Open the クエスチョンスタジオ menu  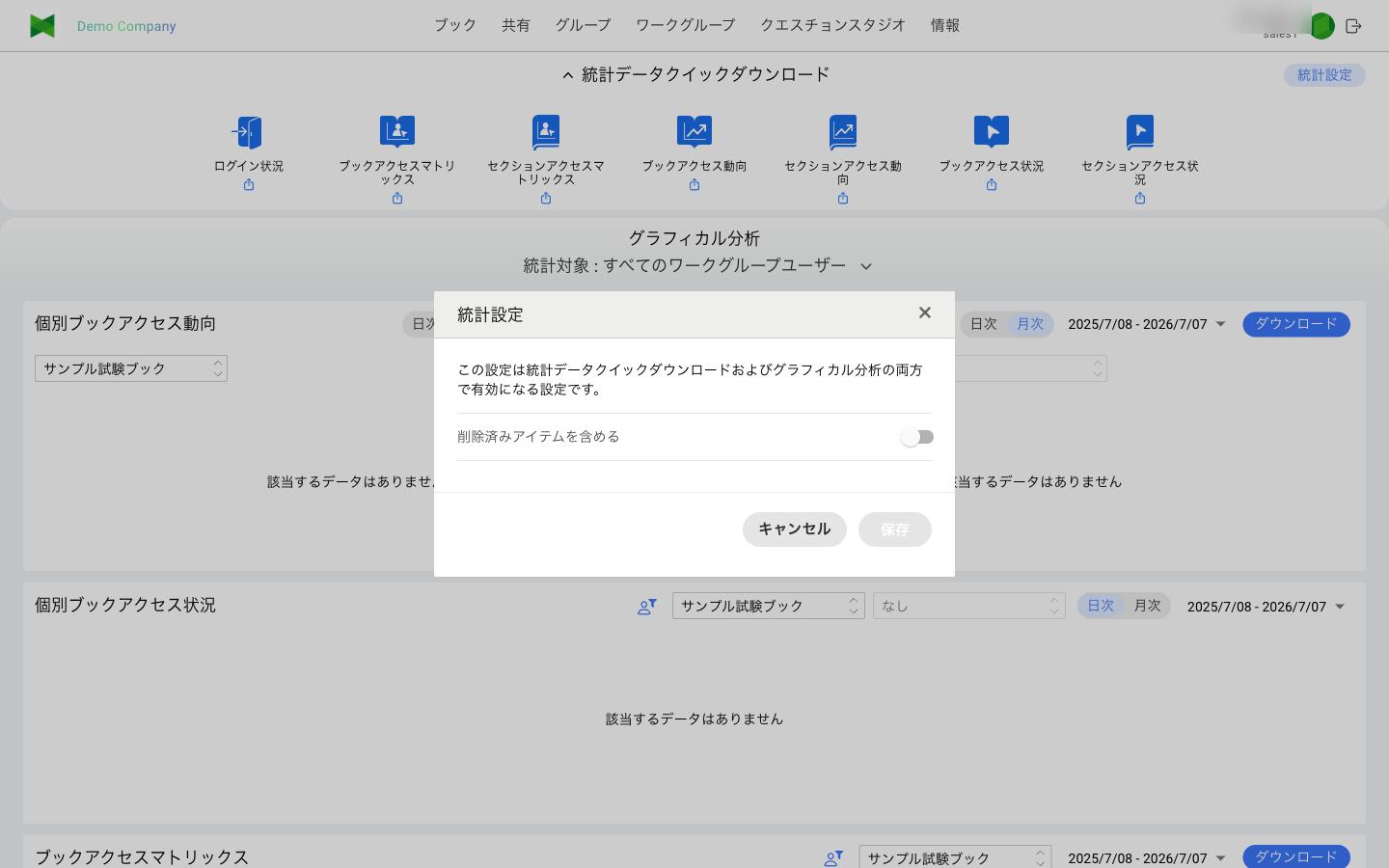click(x=833, y=25)
